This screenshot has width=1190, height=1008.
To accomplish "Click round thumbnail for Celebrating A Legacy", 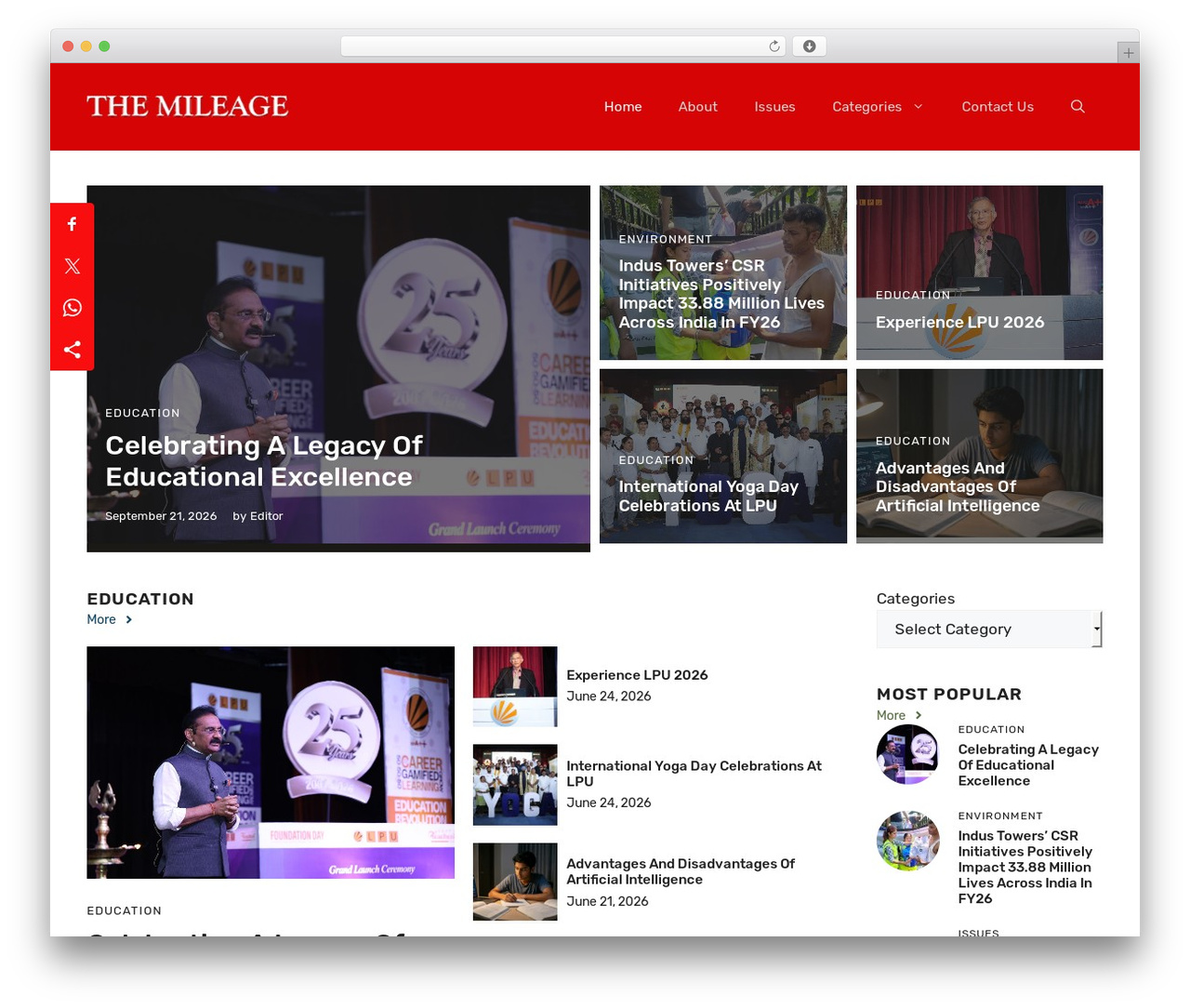I will (907, 754).
